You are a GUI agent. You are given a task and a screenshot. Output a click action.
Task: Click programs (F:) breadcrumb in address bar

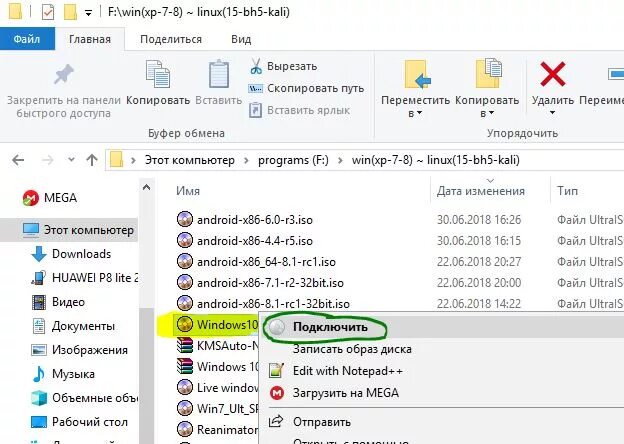pyautogui.click(x=293, y=160)
